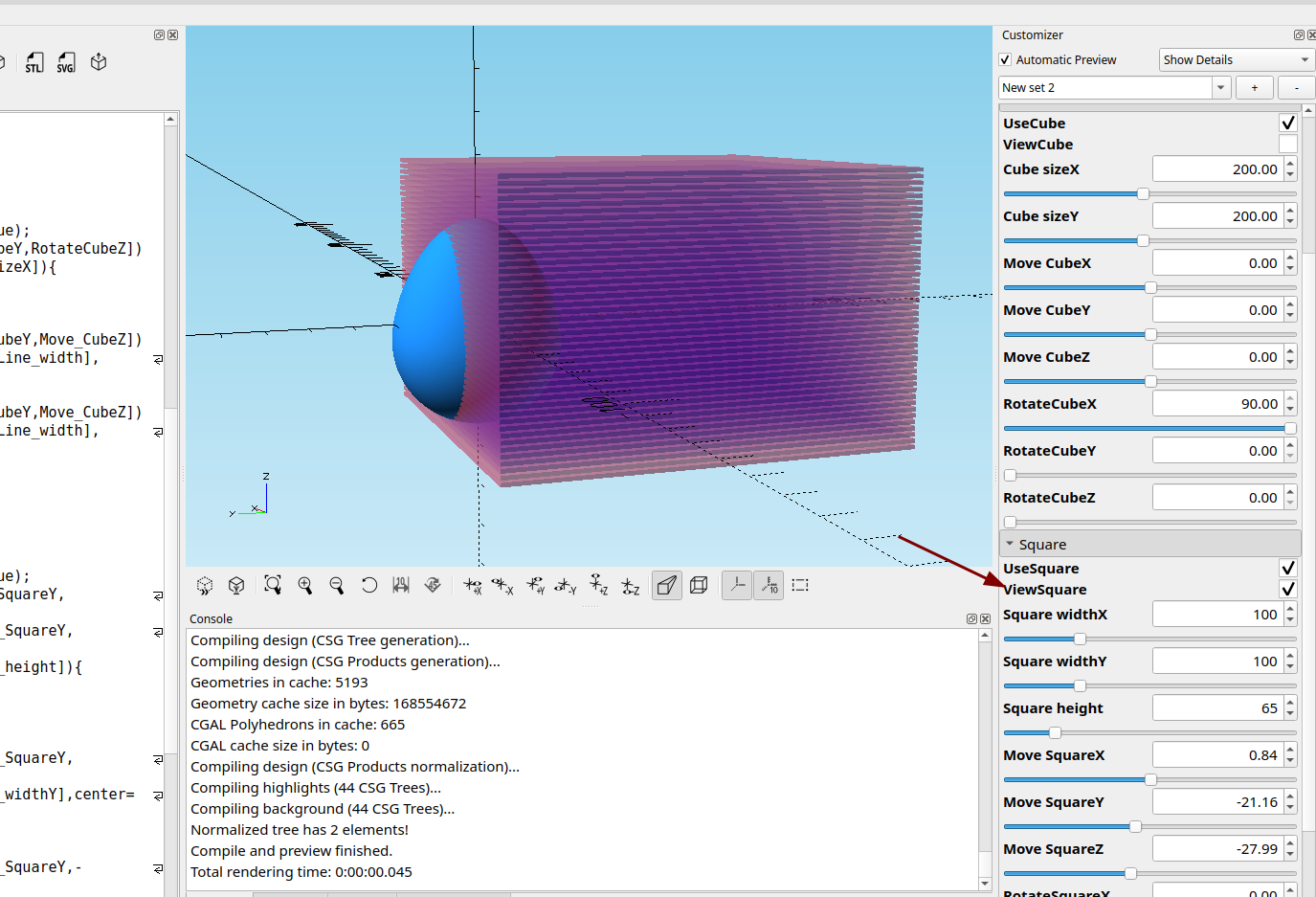Screen dimensions: 1316x897
Task: Undock the Customizer panel with float icon
Action: click(x=1299, y=35)
